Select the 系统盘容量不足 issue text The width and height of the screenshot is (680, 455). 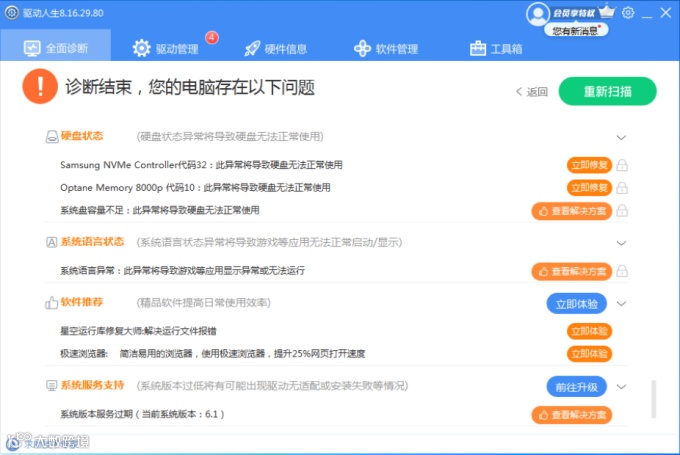point(160,210)
